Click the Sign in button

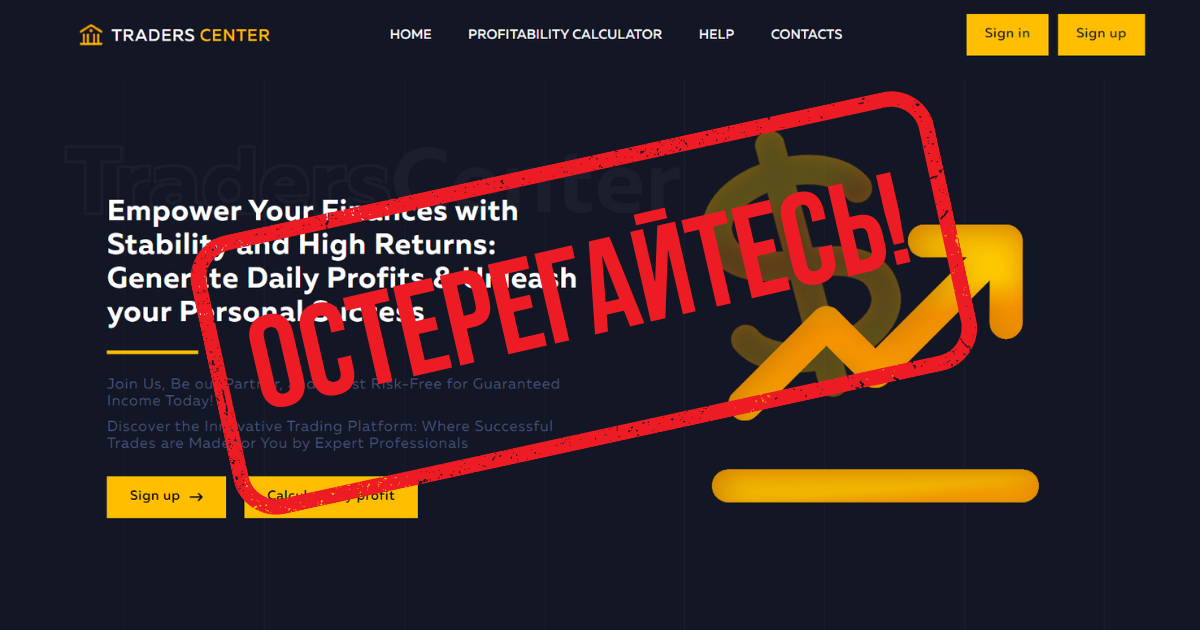point(1007,34)
